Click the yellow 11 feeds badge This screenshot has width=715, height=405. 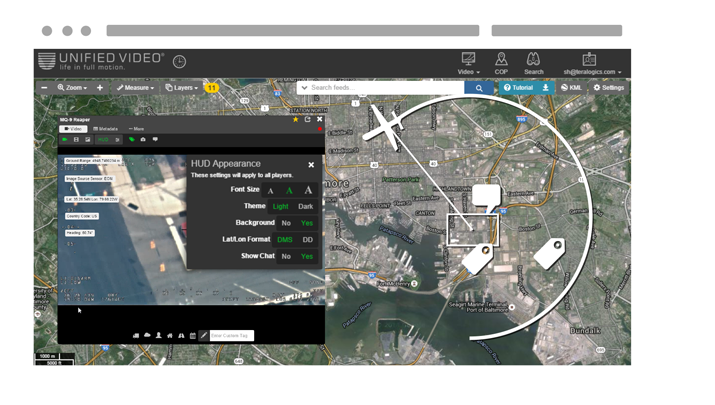coord(212,88)
